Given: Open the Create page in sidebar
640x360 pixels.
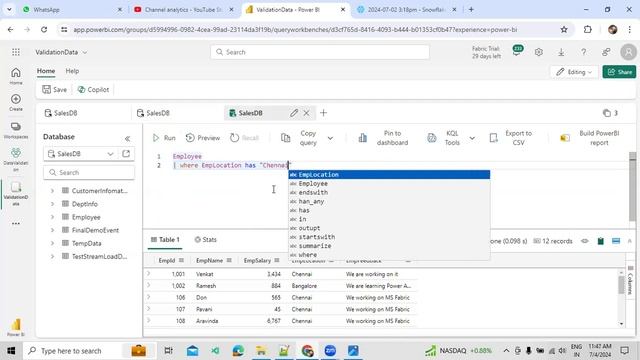Looking at the screenshot, I should coord(16,102).
